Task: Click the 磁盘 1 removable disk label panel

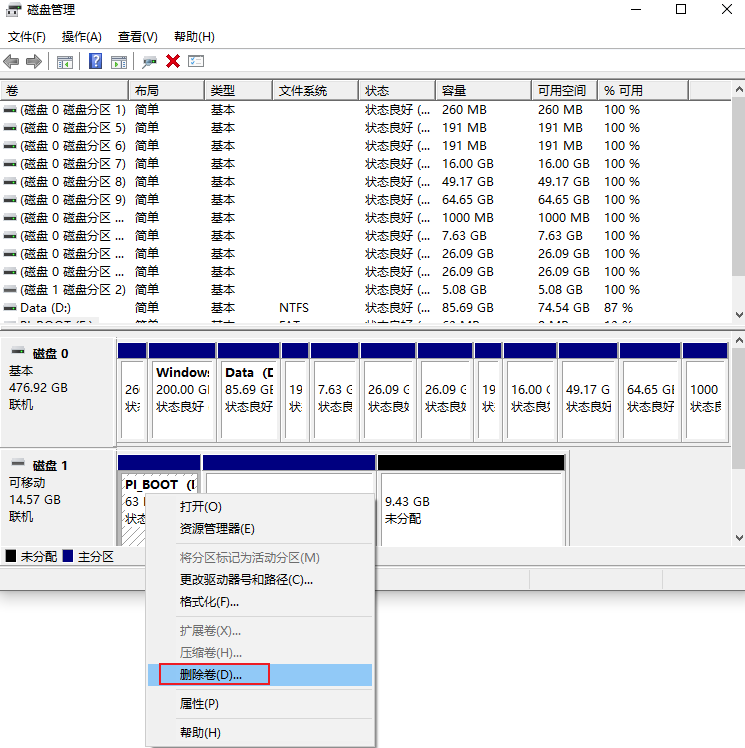Action: [58, 496]
